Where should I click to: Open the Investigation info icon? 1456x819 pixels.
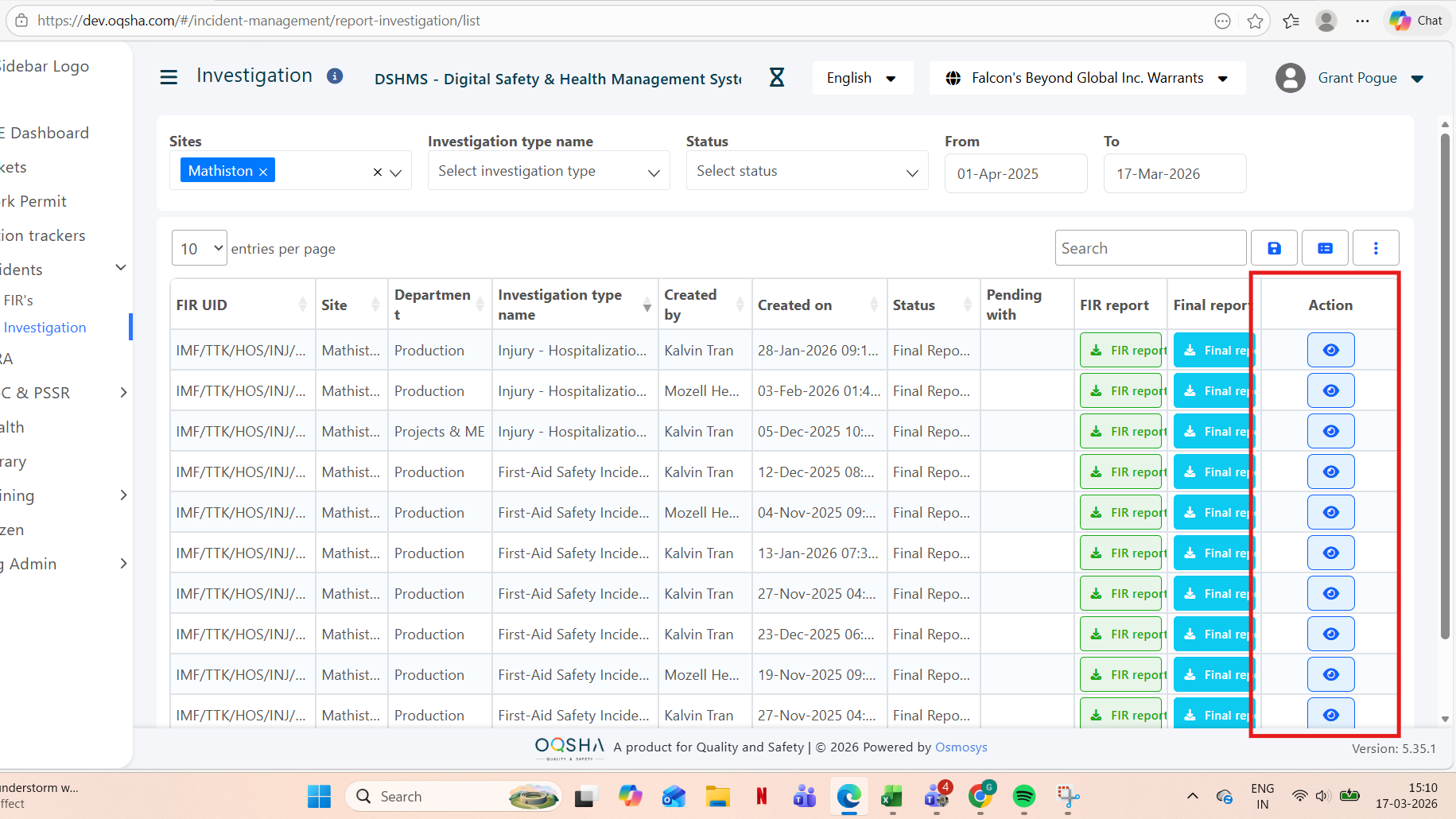click(x=335, y=76)
